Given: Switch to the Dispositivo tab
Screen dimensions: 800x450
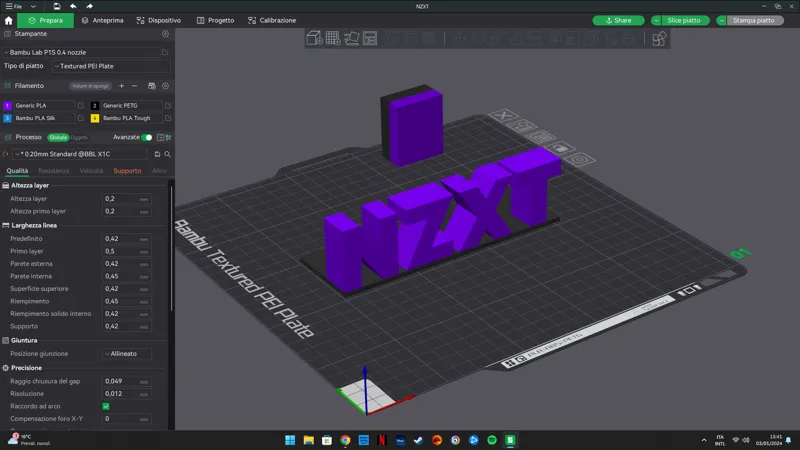Looking at the screenshot, I should tap(159, 20).
